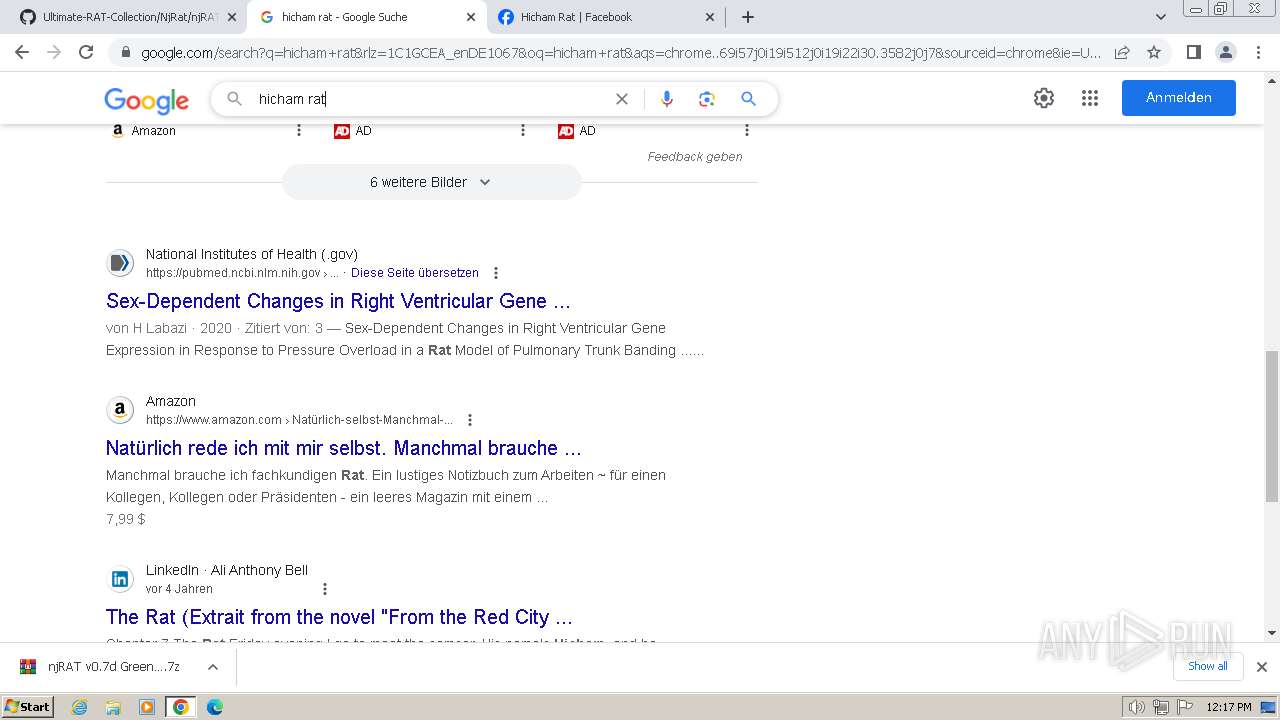Click the Anmelden sign-in button
The image size is (1280, 720).
click(x=1178, y=98)
